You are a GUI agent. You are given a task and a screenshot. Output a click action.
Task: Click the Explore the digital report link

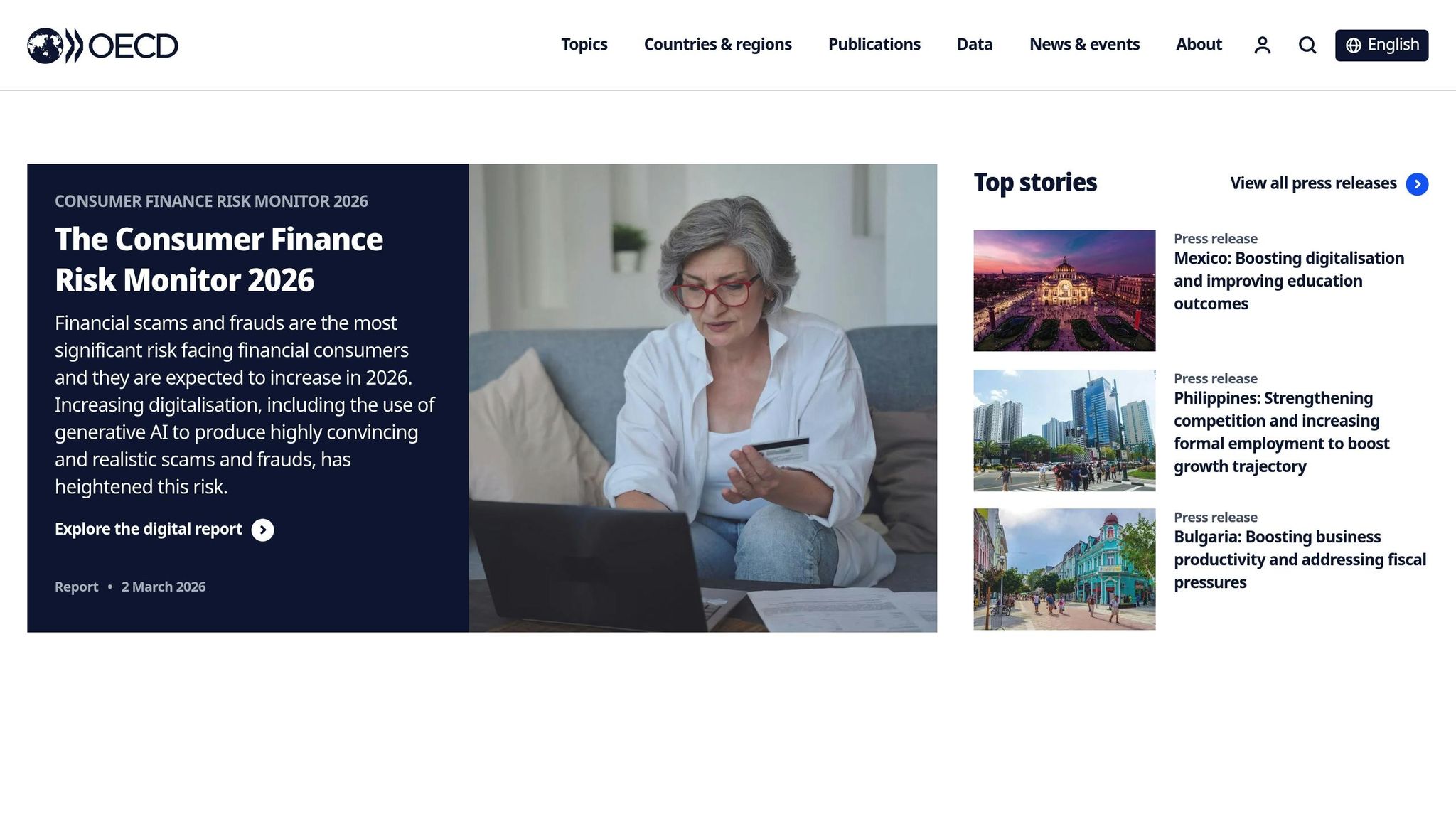149,529
